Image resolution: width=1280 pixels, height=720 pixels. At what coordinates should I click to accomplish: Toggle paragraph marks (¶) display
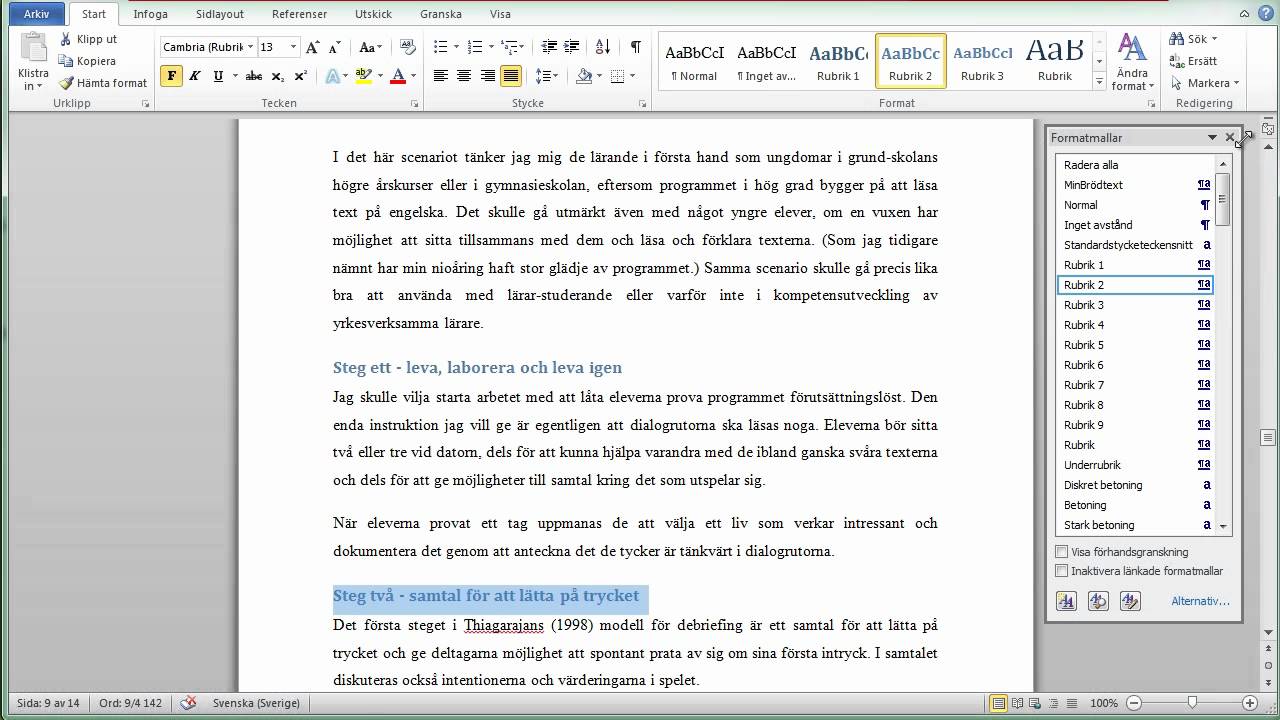click(x=635, y=47)
